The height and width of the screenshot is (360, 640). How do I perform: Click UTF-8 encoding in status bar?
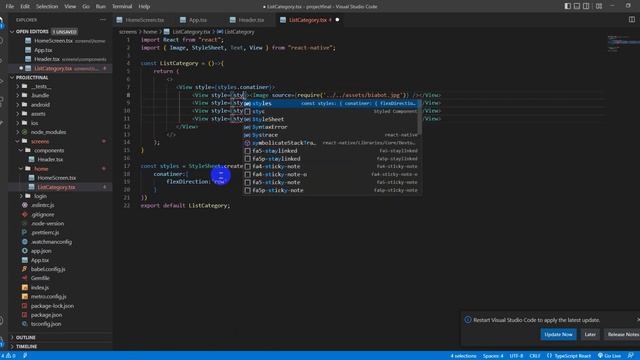pyautogui.click(x=516, y=356)
